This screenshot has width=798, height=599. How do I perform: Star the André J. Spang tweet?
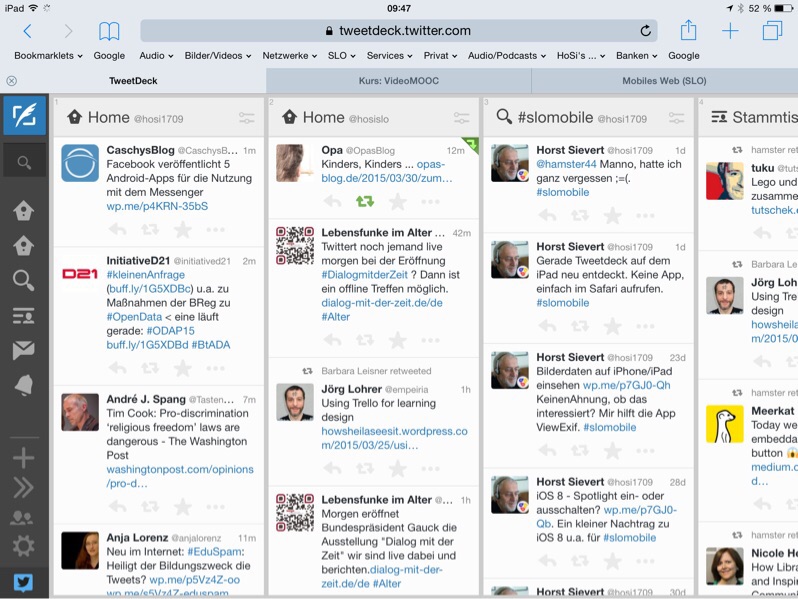click(x=182, y=507)
